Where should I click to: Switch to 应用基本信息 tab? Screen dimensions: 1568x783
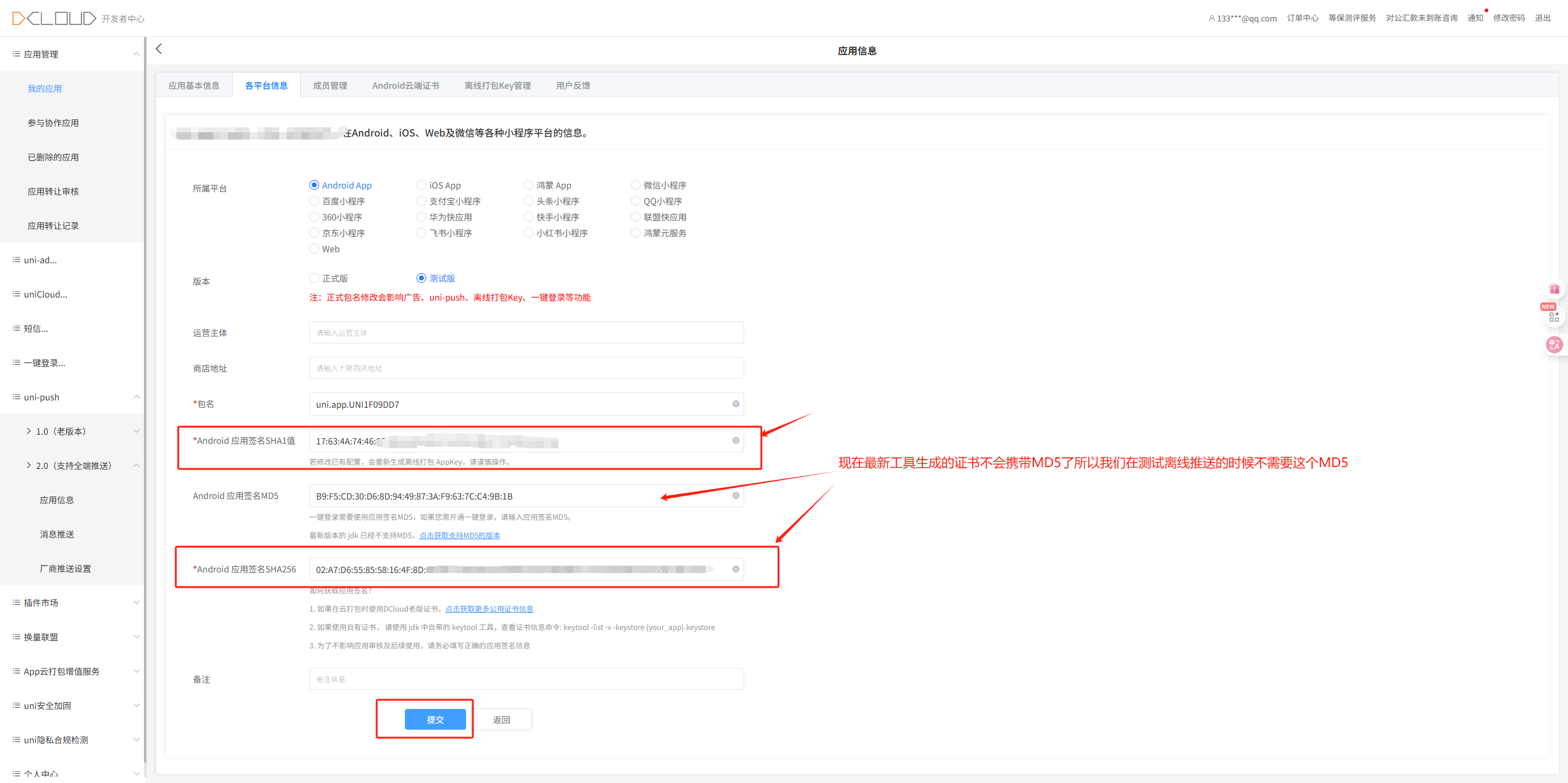194,86
